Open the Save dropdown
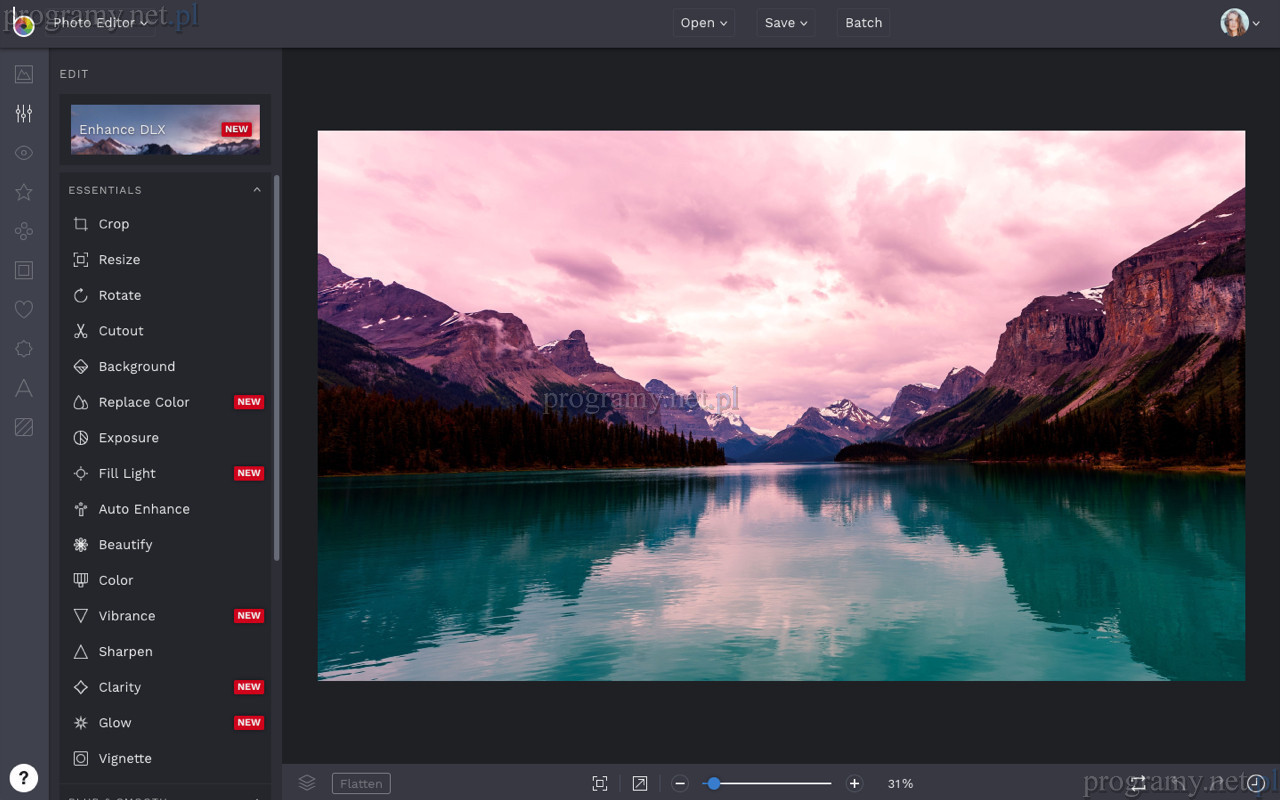Image resolution: width=1280 pixels, height=800 pixels. point(786,23)
